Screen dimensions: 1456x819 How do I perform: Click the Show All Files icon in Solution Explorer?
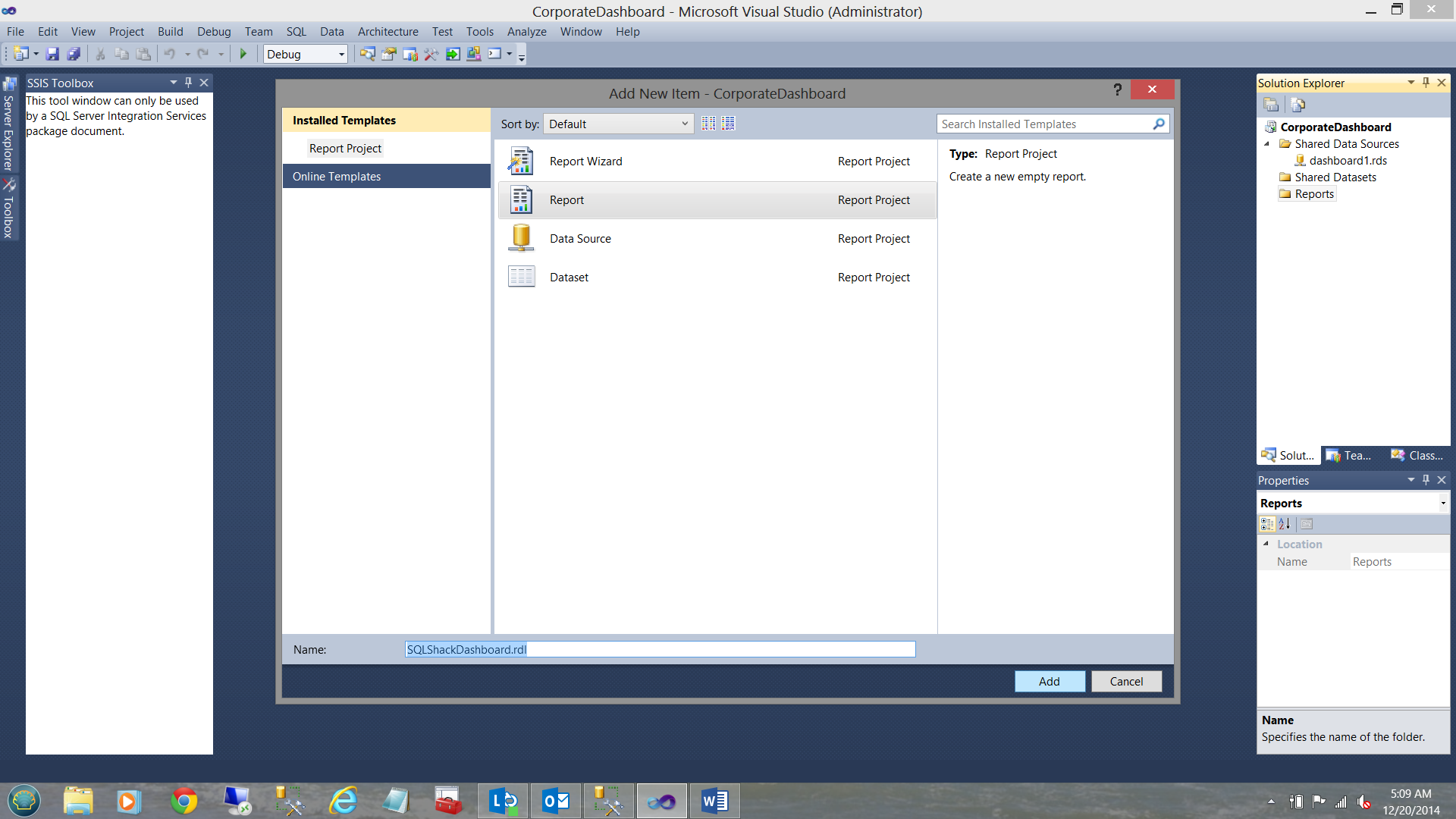1298,105
